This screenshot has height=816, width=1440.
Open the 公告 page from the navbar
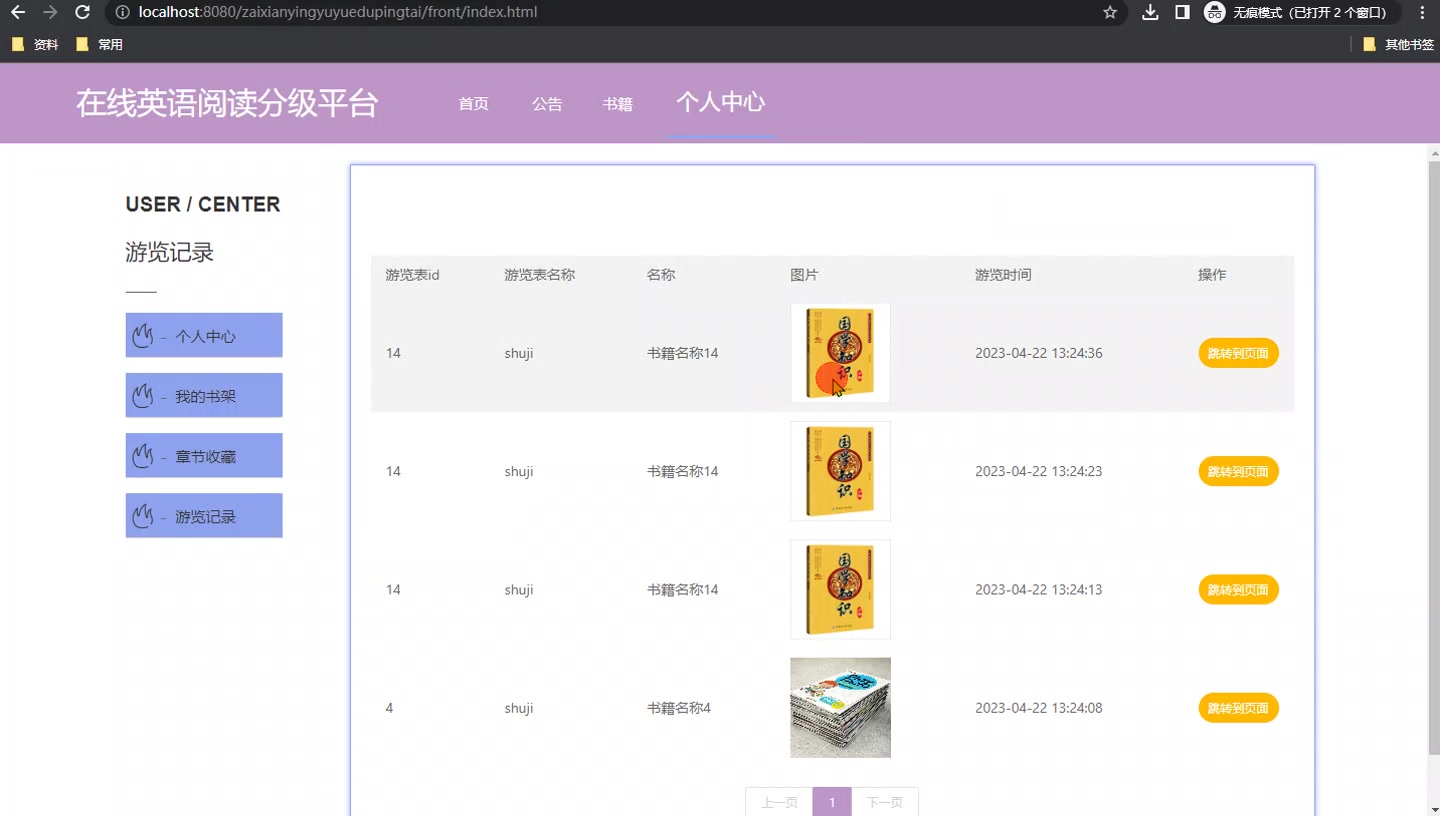[547, 103]
